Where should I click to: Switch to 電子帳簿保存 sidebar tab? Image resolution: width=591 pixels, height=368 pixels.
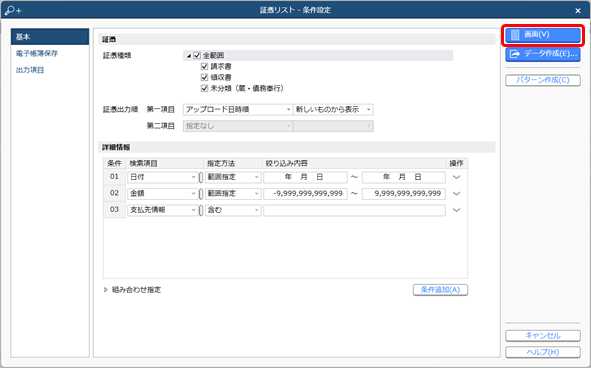(x=37, y=54)
